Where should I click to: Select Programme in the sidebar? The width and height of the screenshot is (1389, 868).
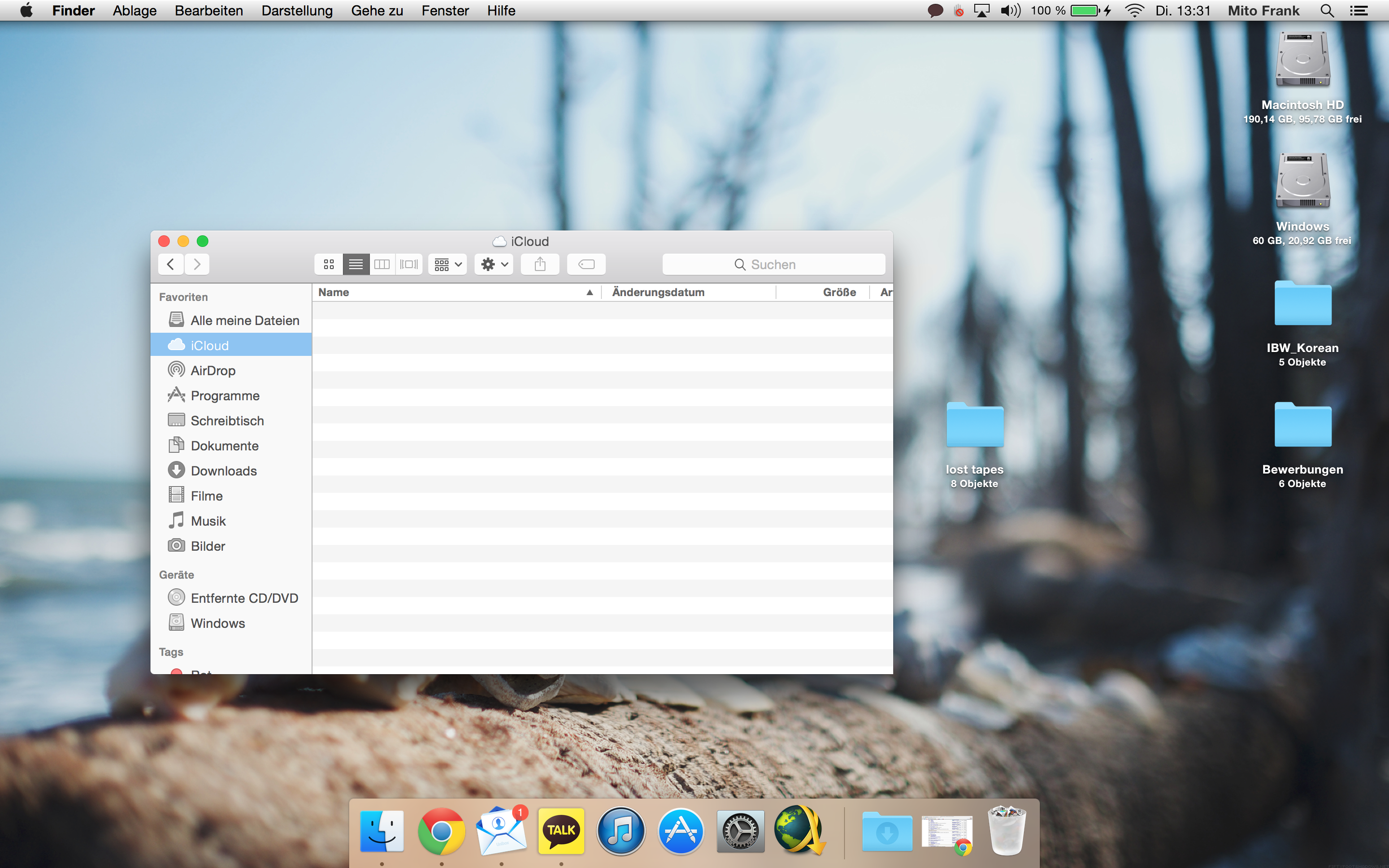coord(224,395)
